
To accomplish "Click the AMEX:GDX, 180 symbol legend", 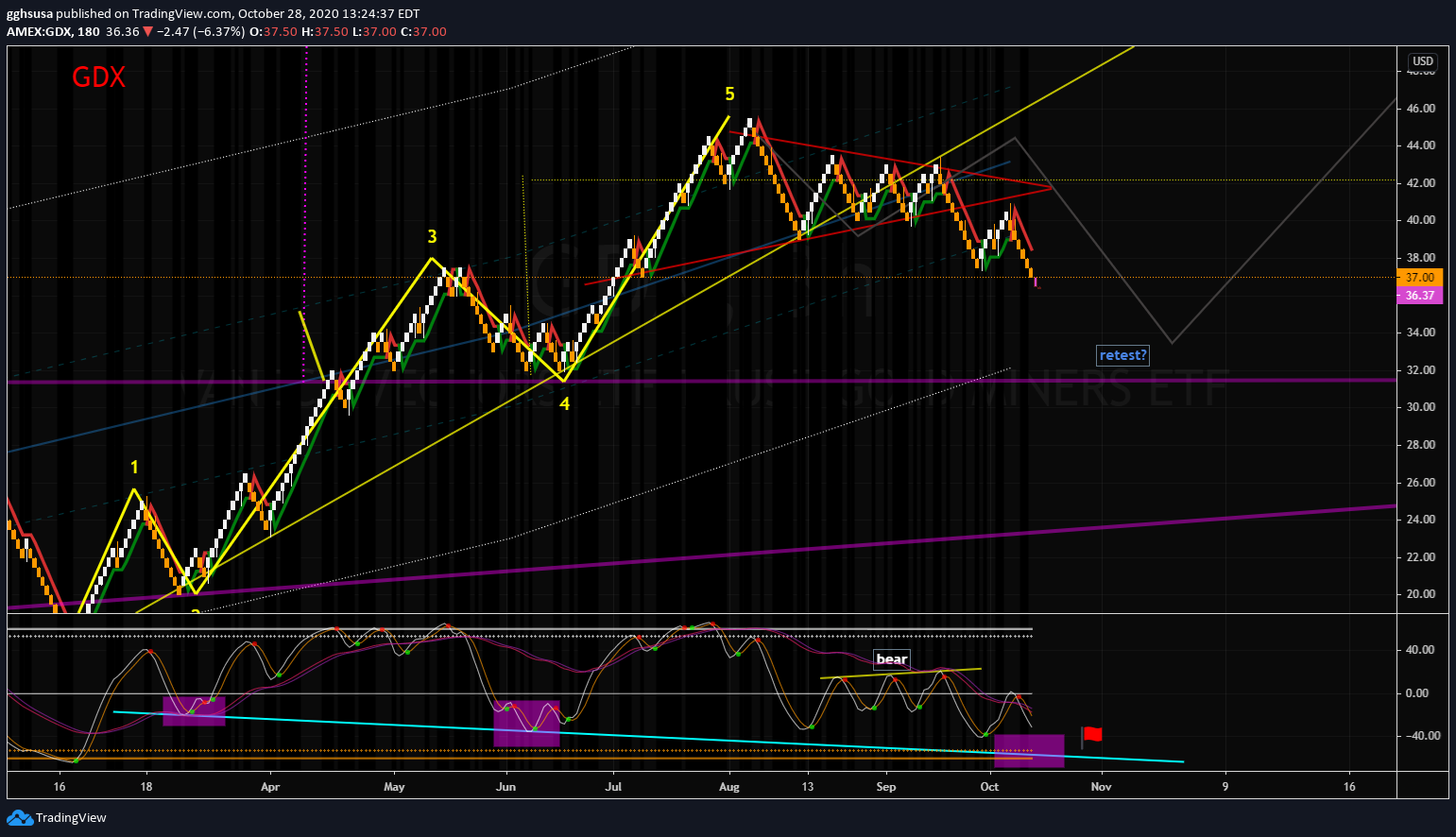I will click(53, 31).
